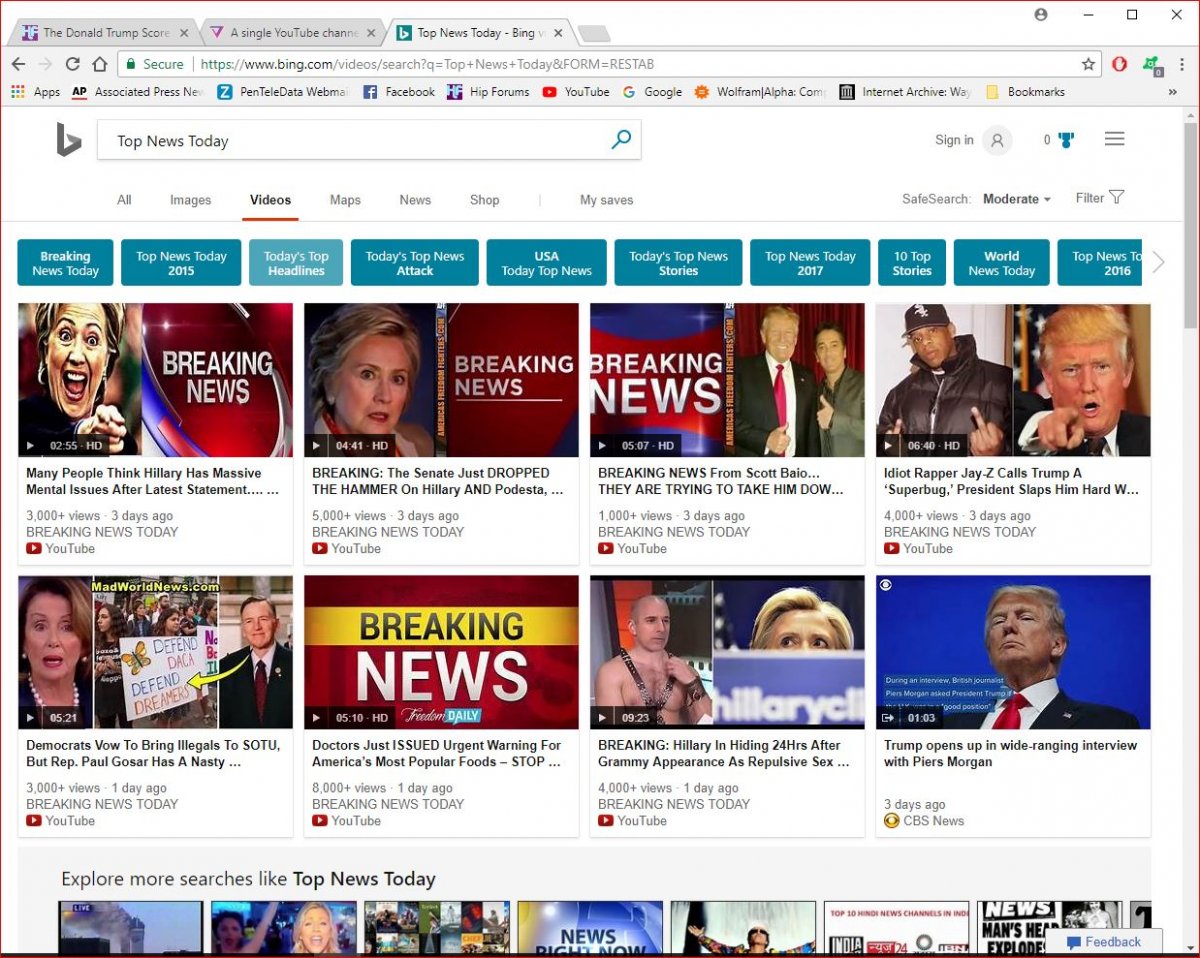Open the Facebook bookmark
1200x958 pixels.
tap(398, 92)
